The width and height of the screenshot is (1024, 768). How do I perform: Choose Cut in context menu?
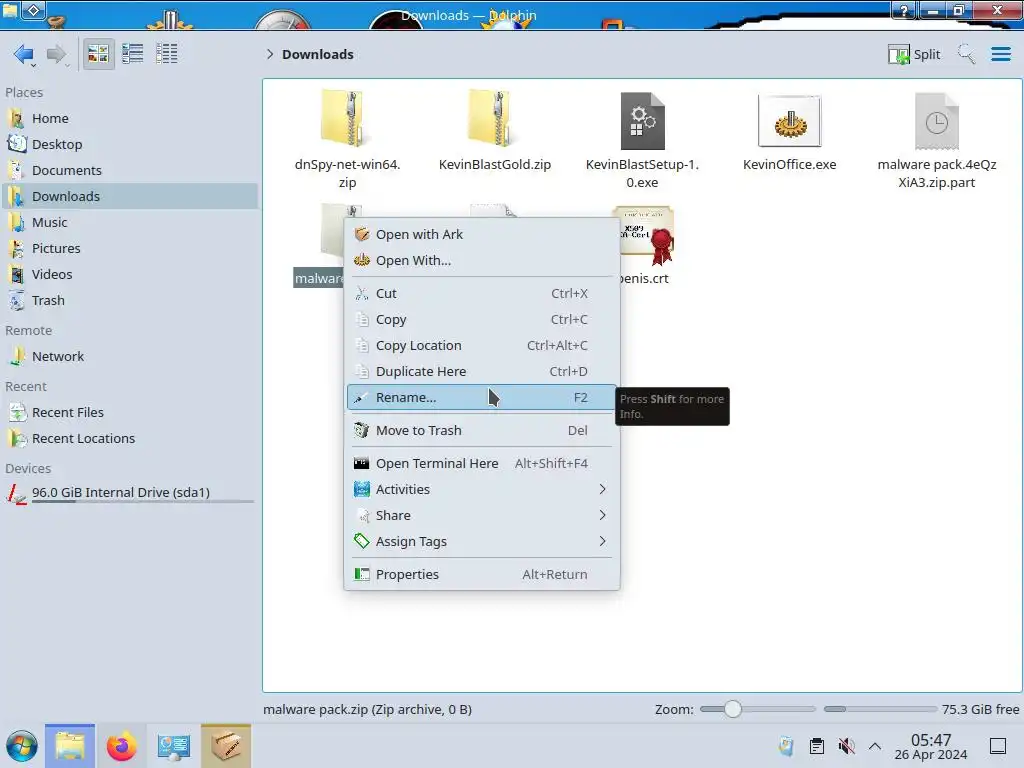pos(481,294)
